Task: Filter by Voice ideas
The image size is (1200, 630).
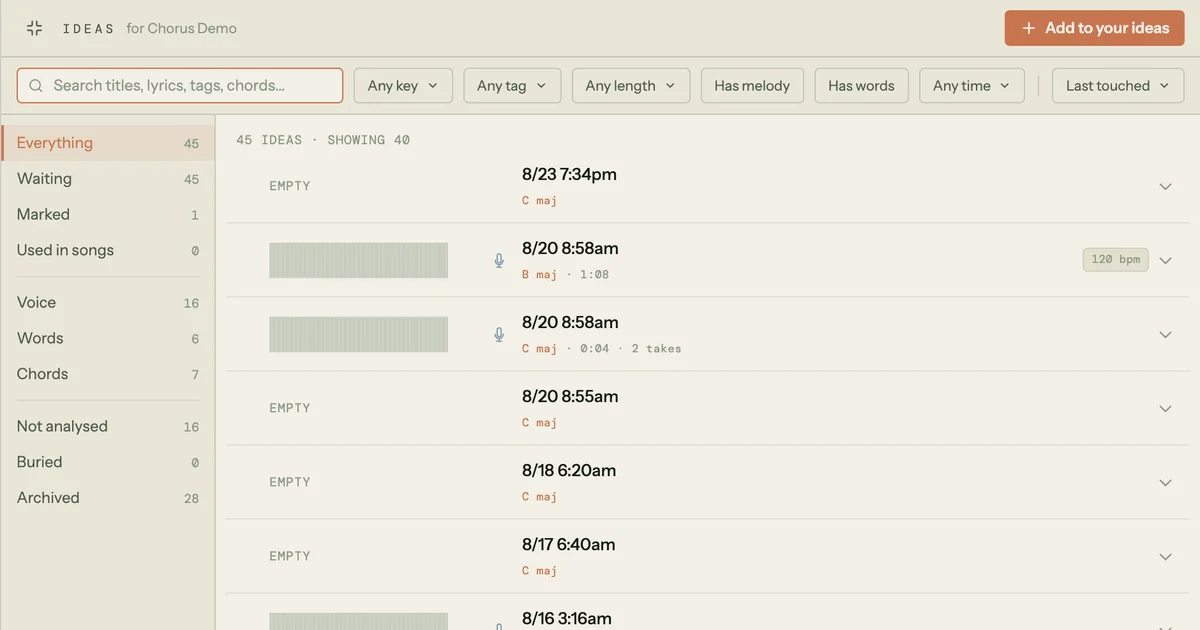Action: [107, 302]
